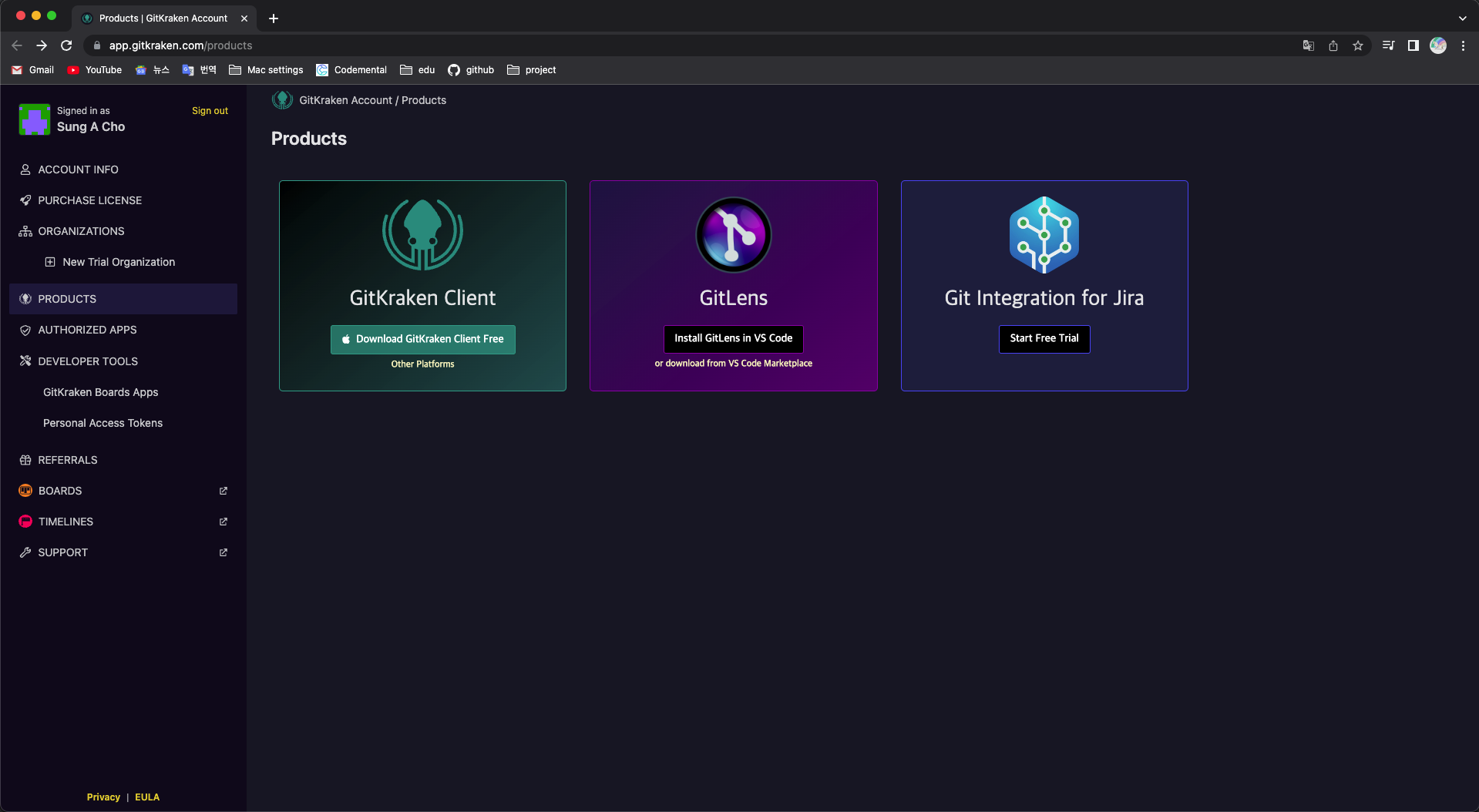Open the Chrome profile avatar
The image size is (1479, 812).
(1438, 45)
